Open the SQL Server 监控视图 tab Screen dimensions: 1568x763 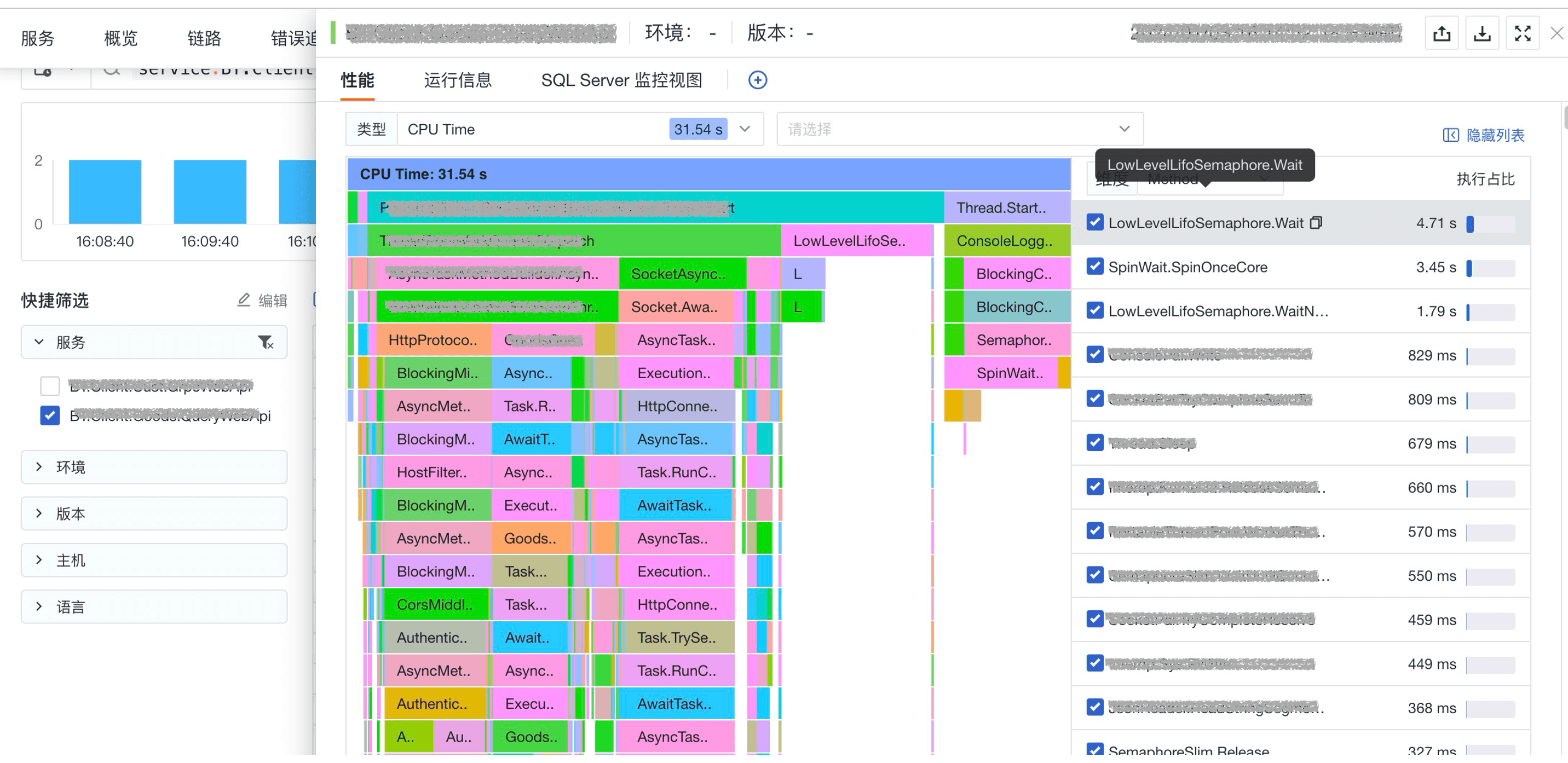[621, 80]
